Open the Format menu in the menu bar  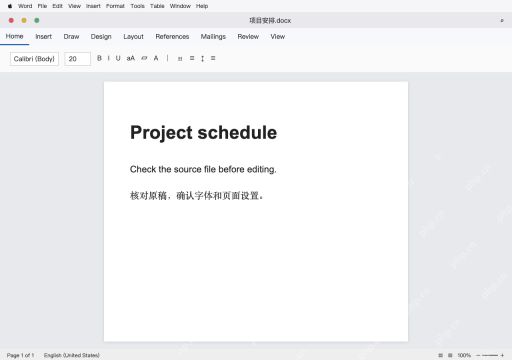pos(115,6)
